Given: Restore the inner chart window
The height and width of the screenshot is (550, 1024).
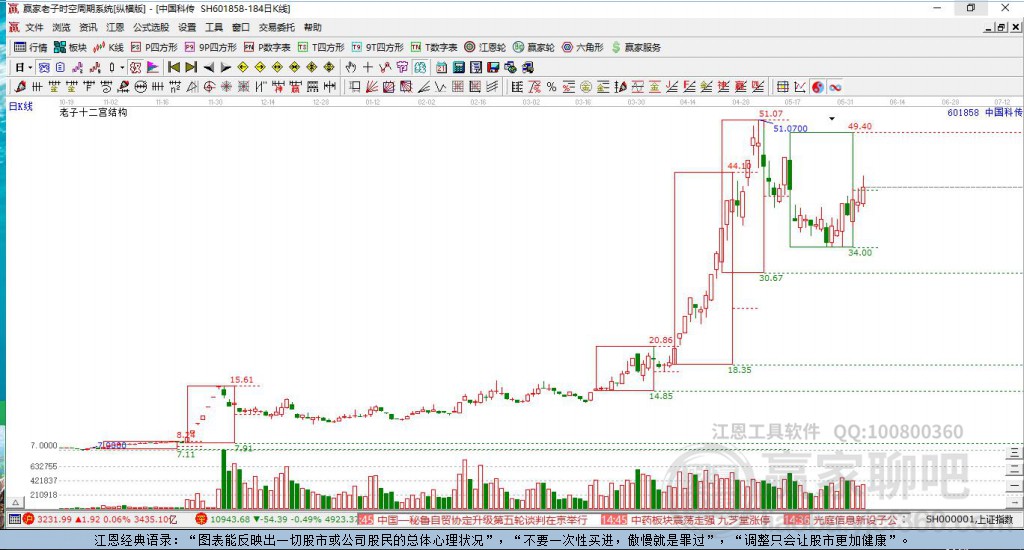Looking at the screenshot, I should (1002, 27).
